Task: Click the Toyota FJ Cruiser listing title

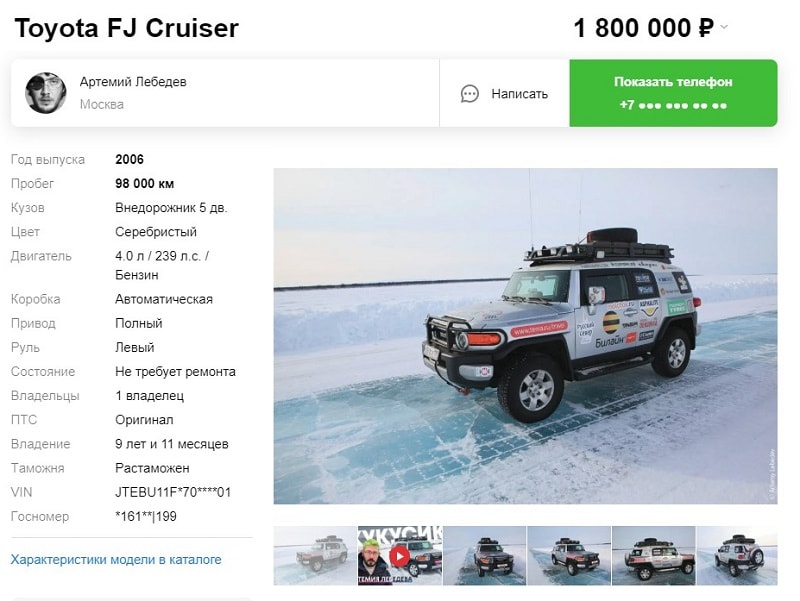Action: pos(127,28)
